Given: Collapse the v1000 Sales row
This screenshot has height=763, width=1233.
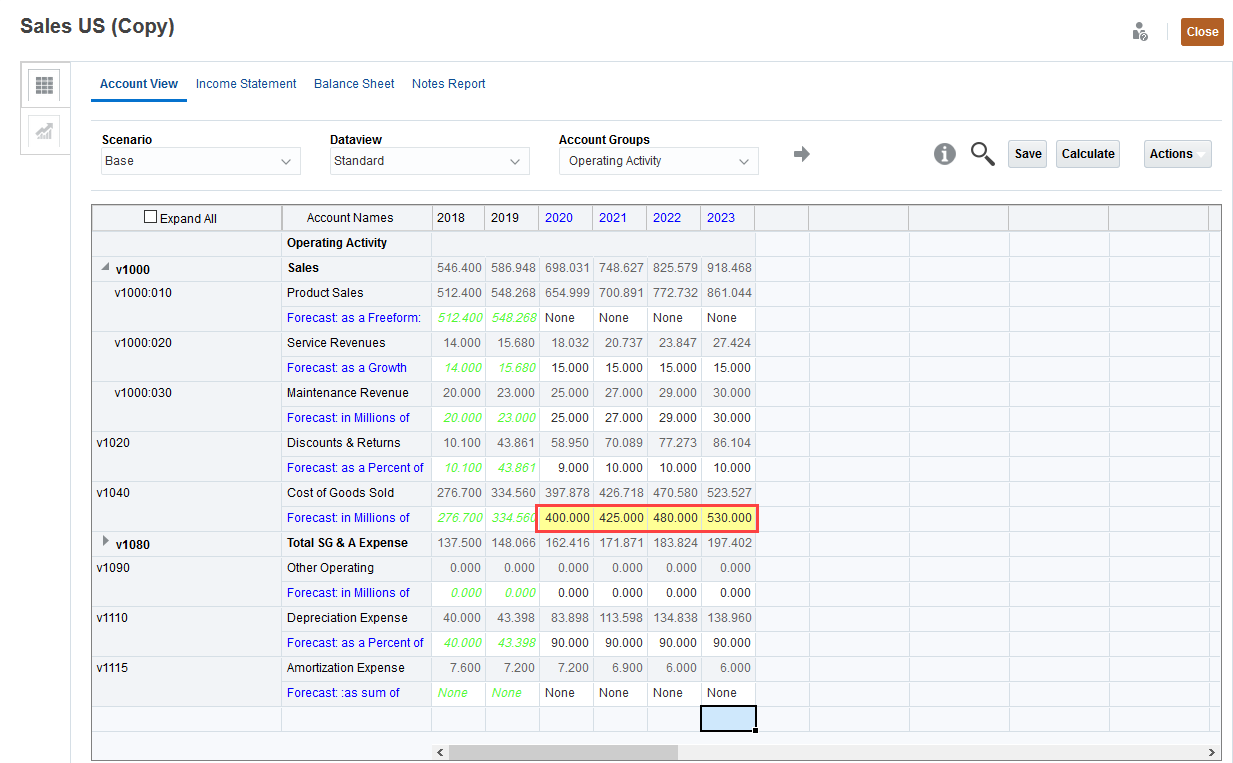Looking at the screenshot, I should pos(104,266).
